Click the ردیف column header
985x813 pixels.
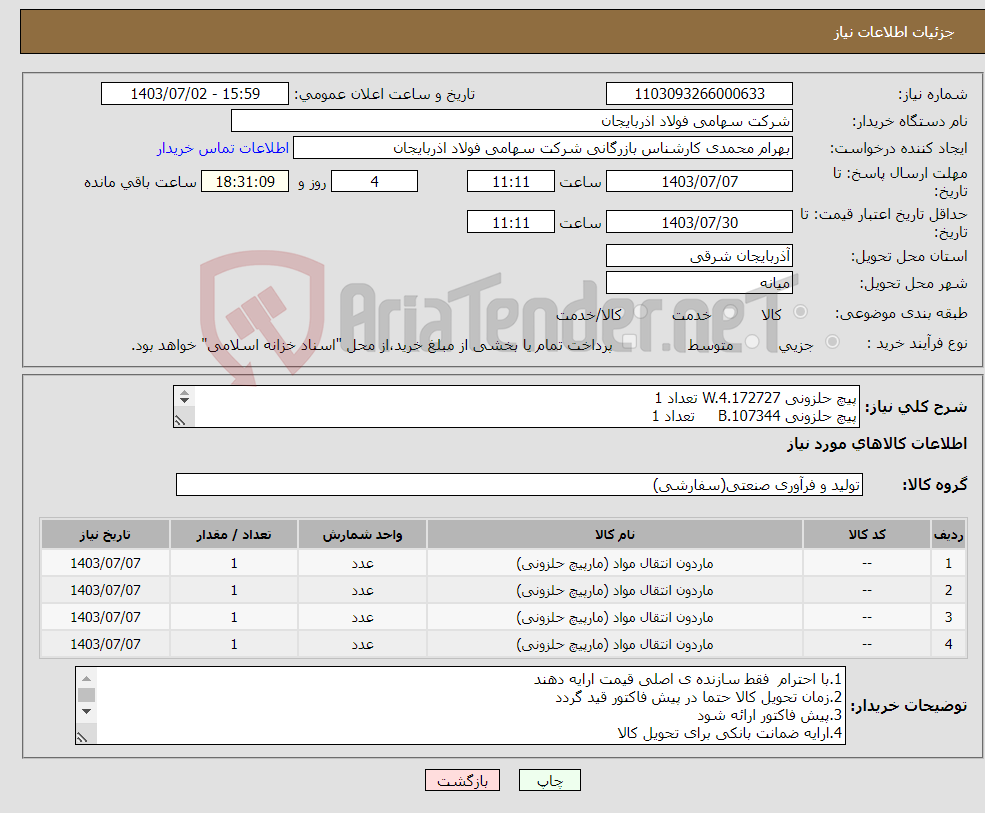[x=948, y=535]
